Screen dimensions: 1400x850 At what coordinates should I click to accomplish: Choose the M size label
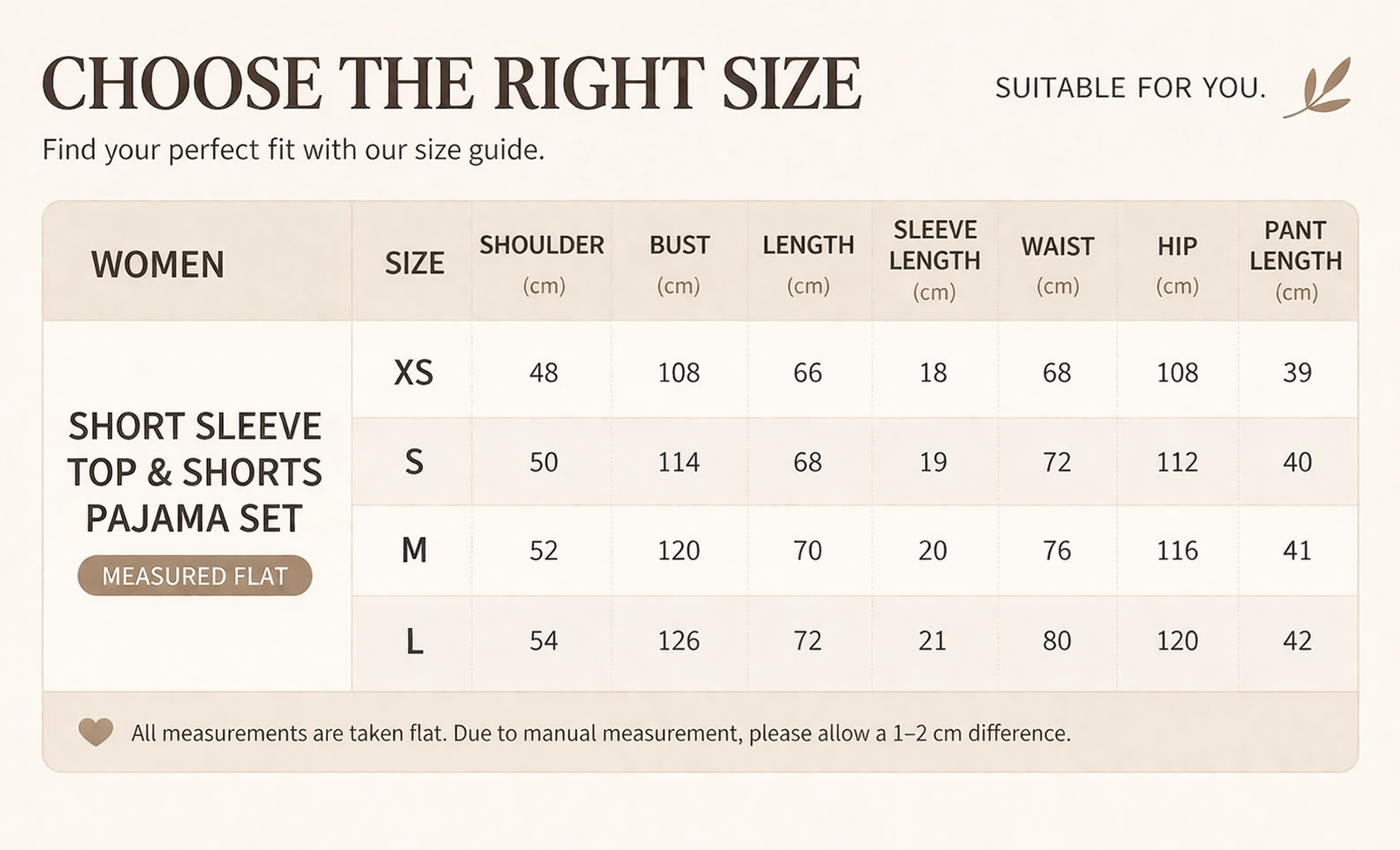click(414, 551)
